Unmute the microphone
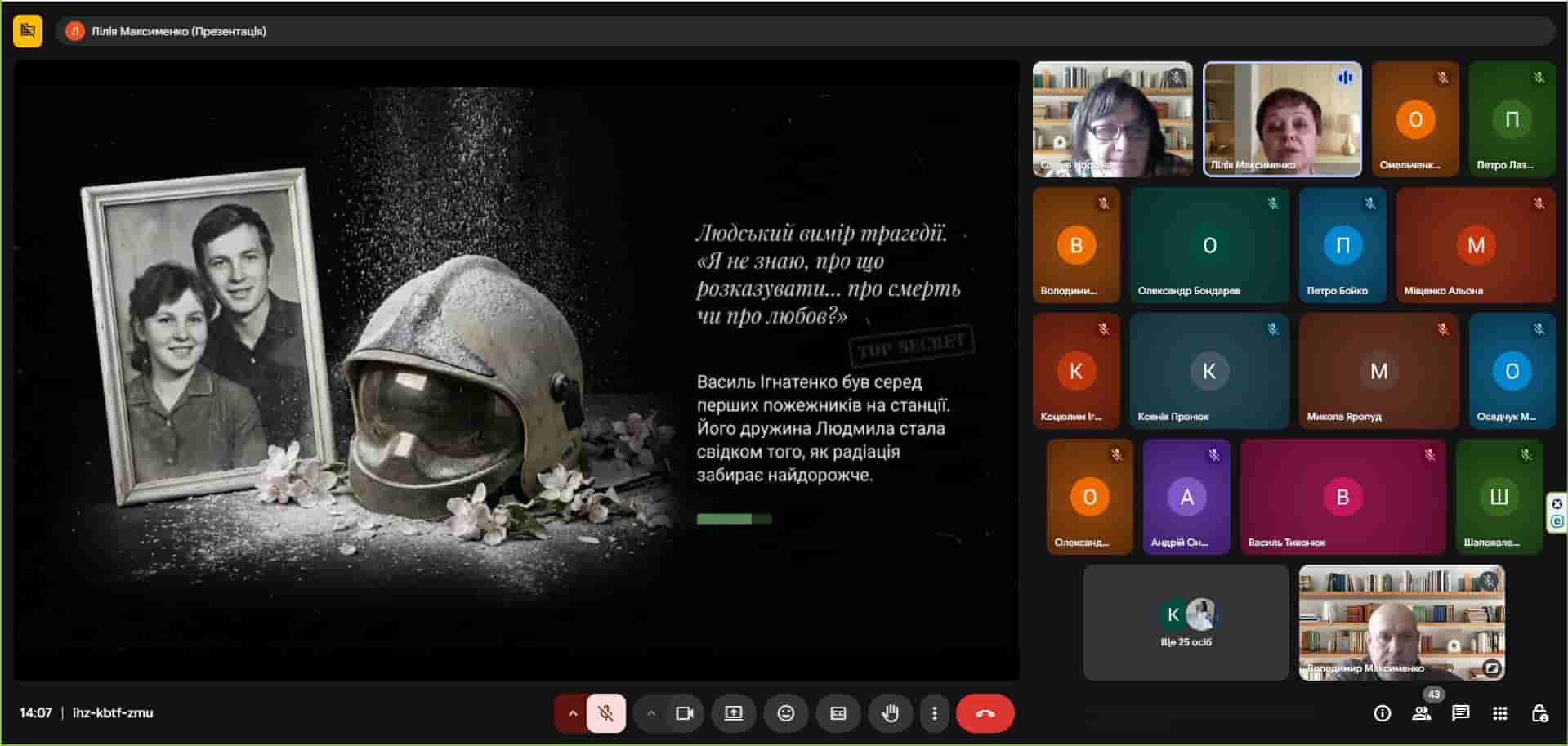The width and height of the screenshot is (1568, 746). pos(605,713)
